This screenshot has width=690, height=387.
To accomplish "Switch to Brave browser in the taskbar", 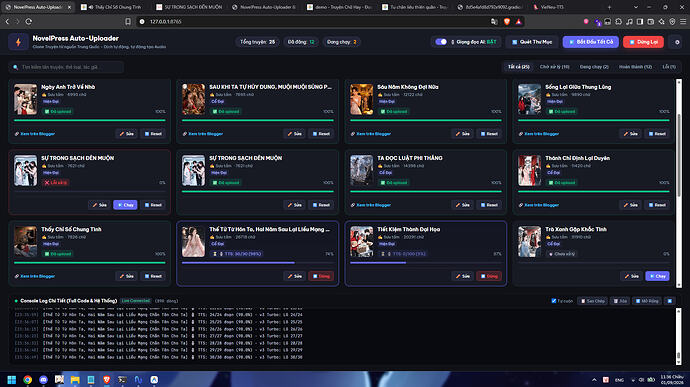I will [x=106, y=380].
